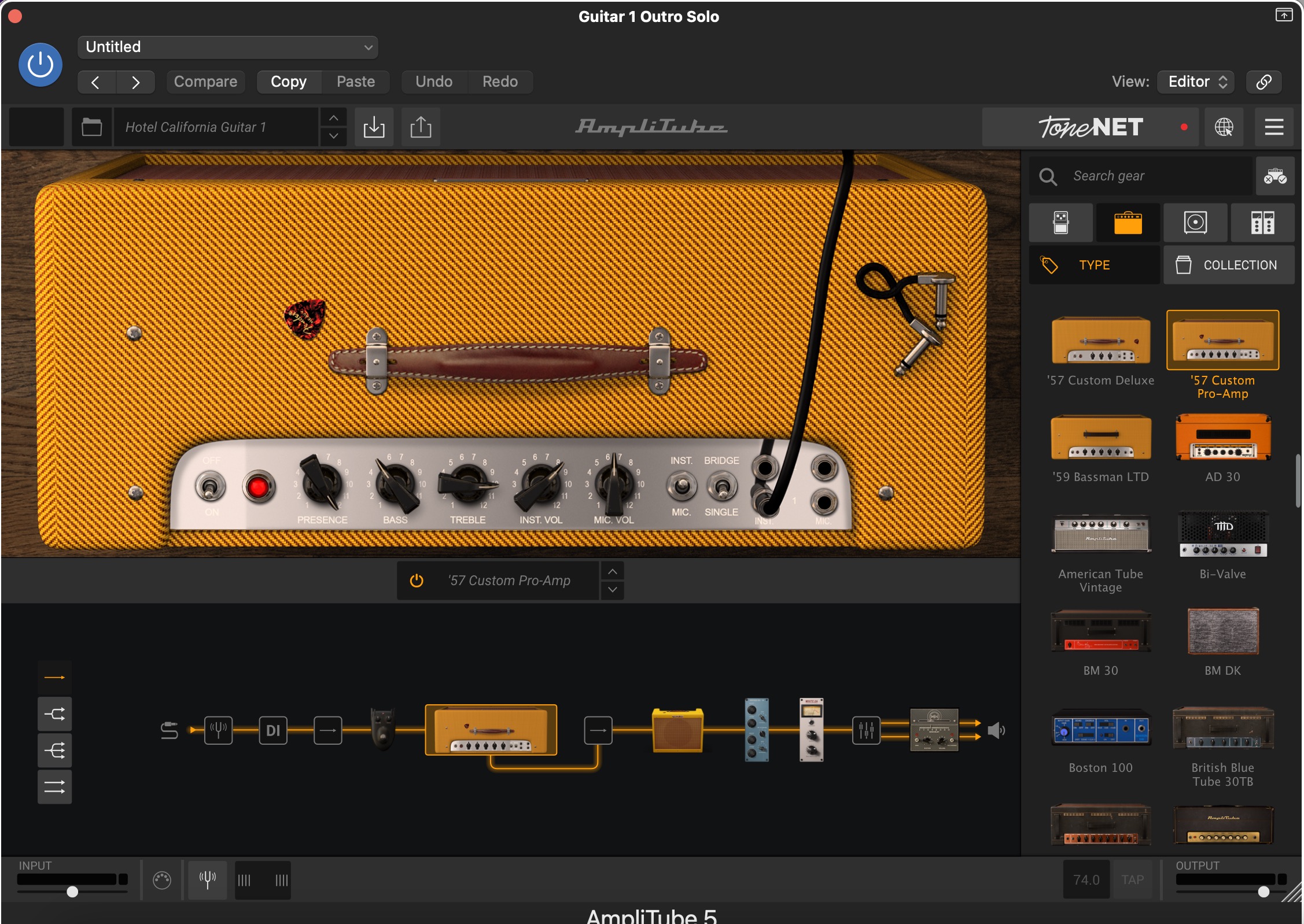Viewport: 1304px width, 924px height.
Task: Click the Paste button
Action: point(356,82)
